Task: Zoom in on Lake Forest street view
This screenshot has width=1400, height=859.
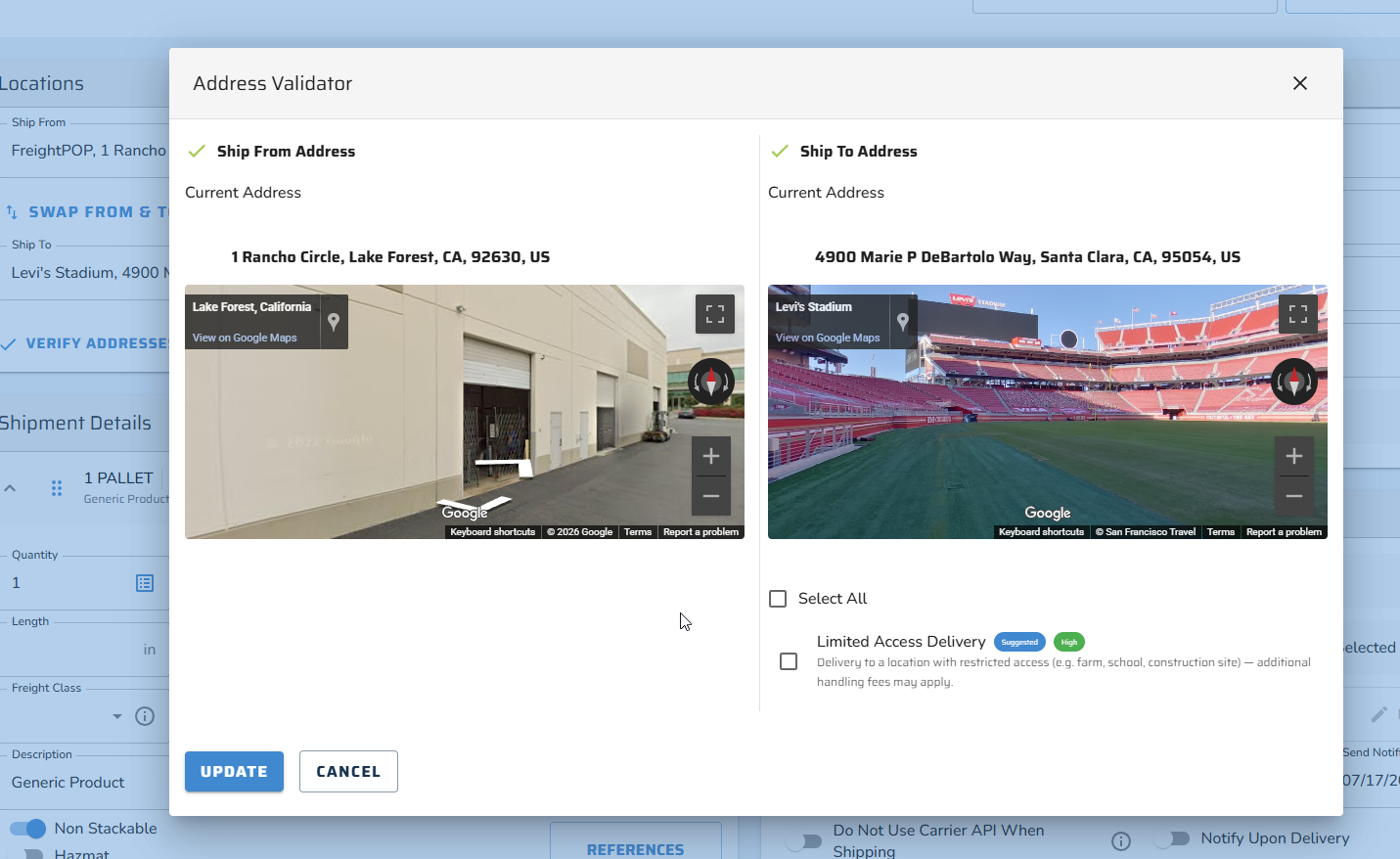Action: (711, 456)
